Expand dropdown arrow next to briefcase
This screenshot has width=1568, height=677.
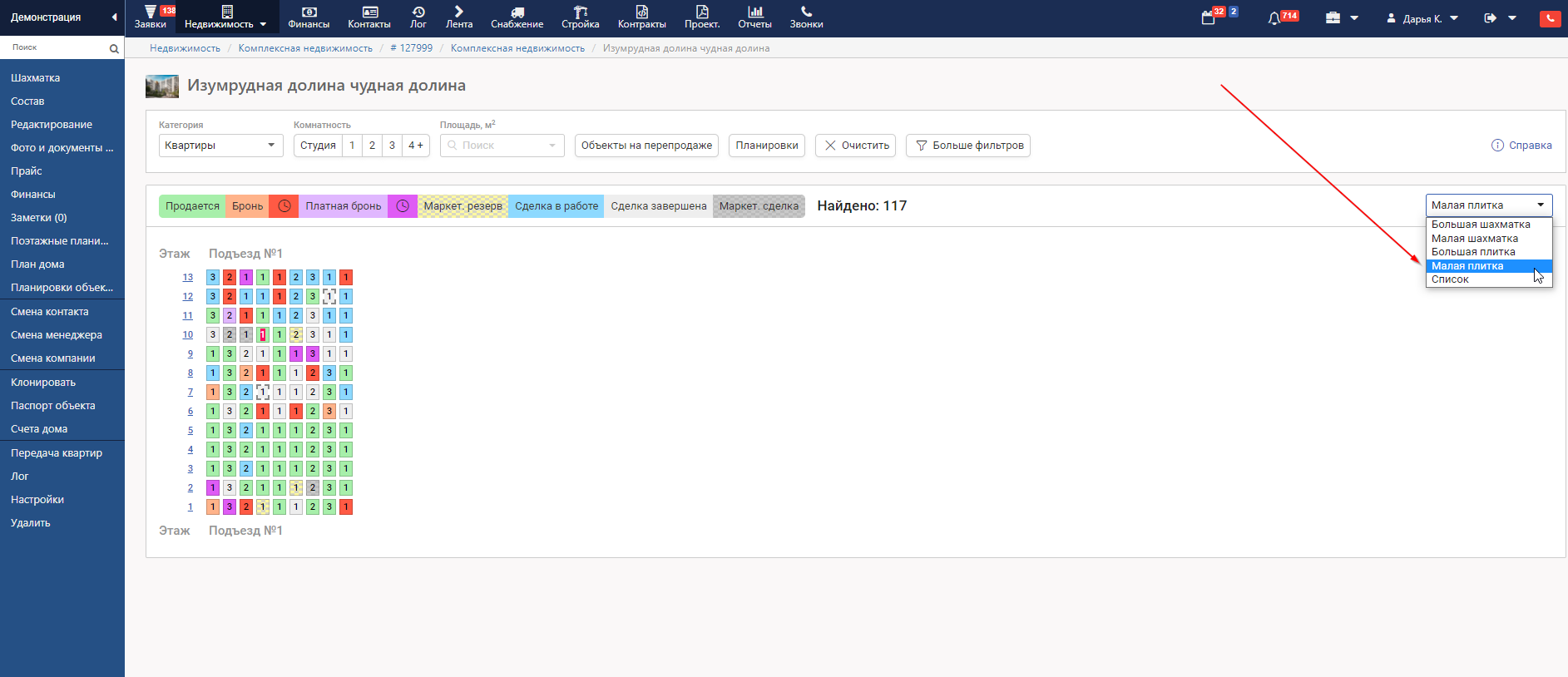tap(1354, 17)
